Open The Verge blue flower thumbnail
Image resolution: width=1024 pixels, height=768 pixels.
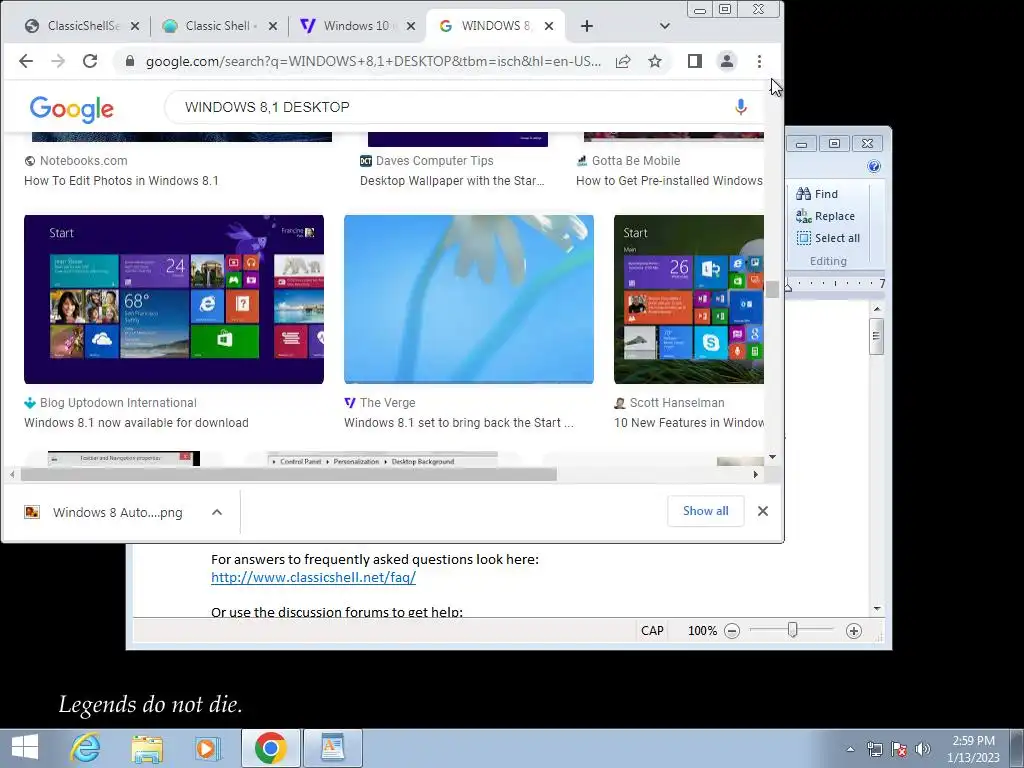469,299
